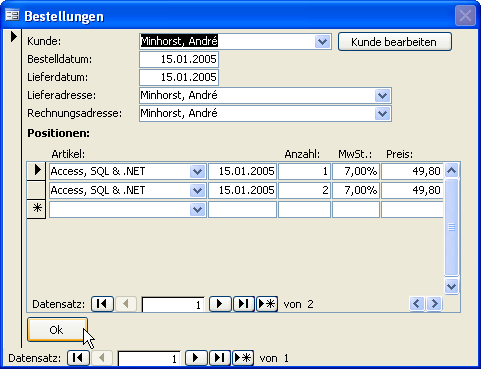
Task: Click record number box in main navigation
Action: tap(149, 359)
